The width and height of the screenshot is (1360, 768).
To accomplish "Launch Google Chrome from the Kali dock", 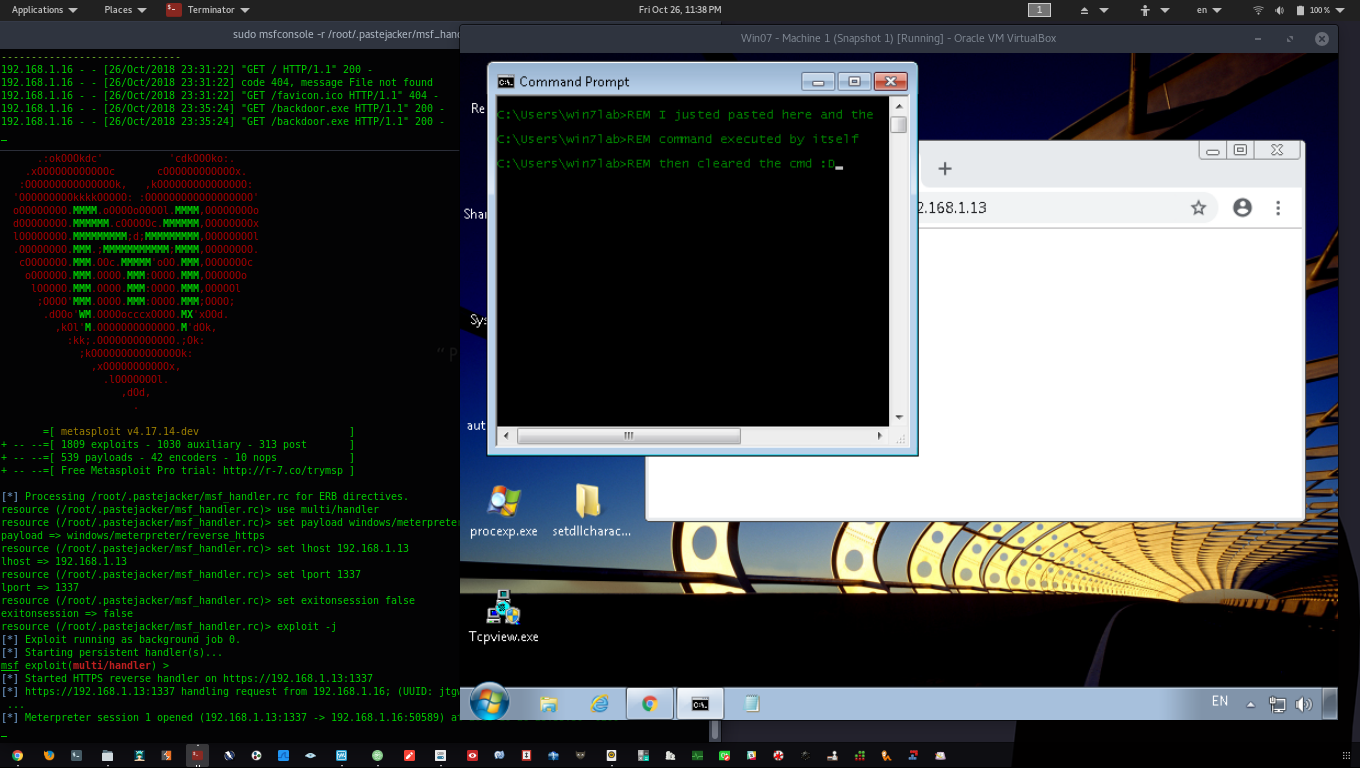I will click(17, 756).
